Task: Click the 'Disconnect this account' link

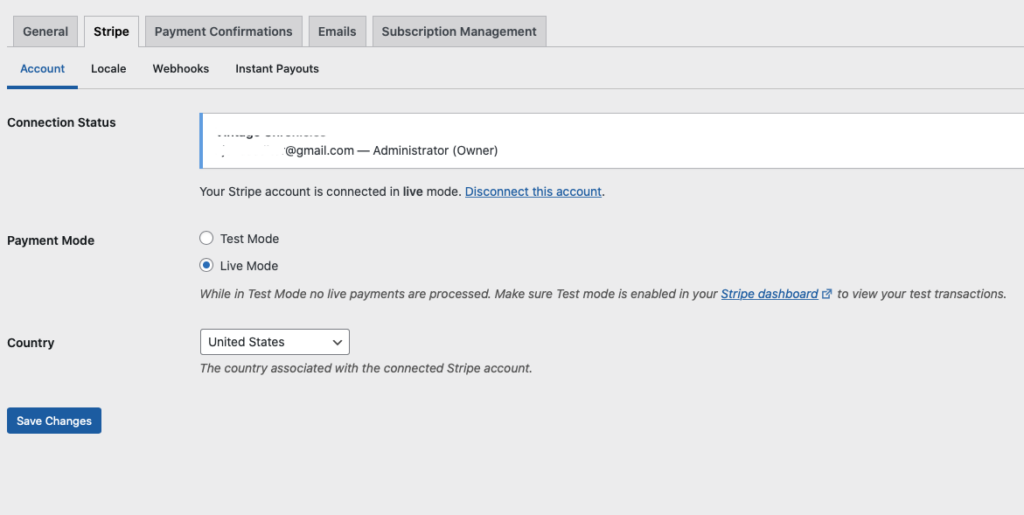Action: [x=533, y=191]
